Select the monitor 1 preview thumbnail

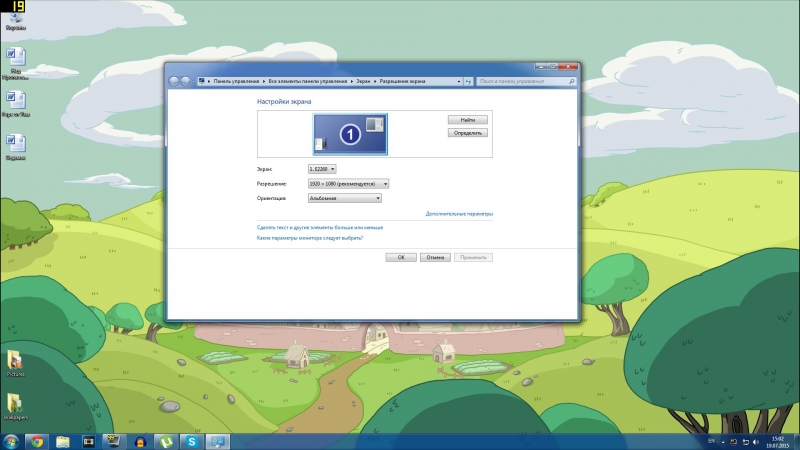(350, 134)
